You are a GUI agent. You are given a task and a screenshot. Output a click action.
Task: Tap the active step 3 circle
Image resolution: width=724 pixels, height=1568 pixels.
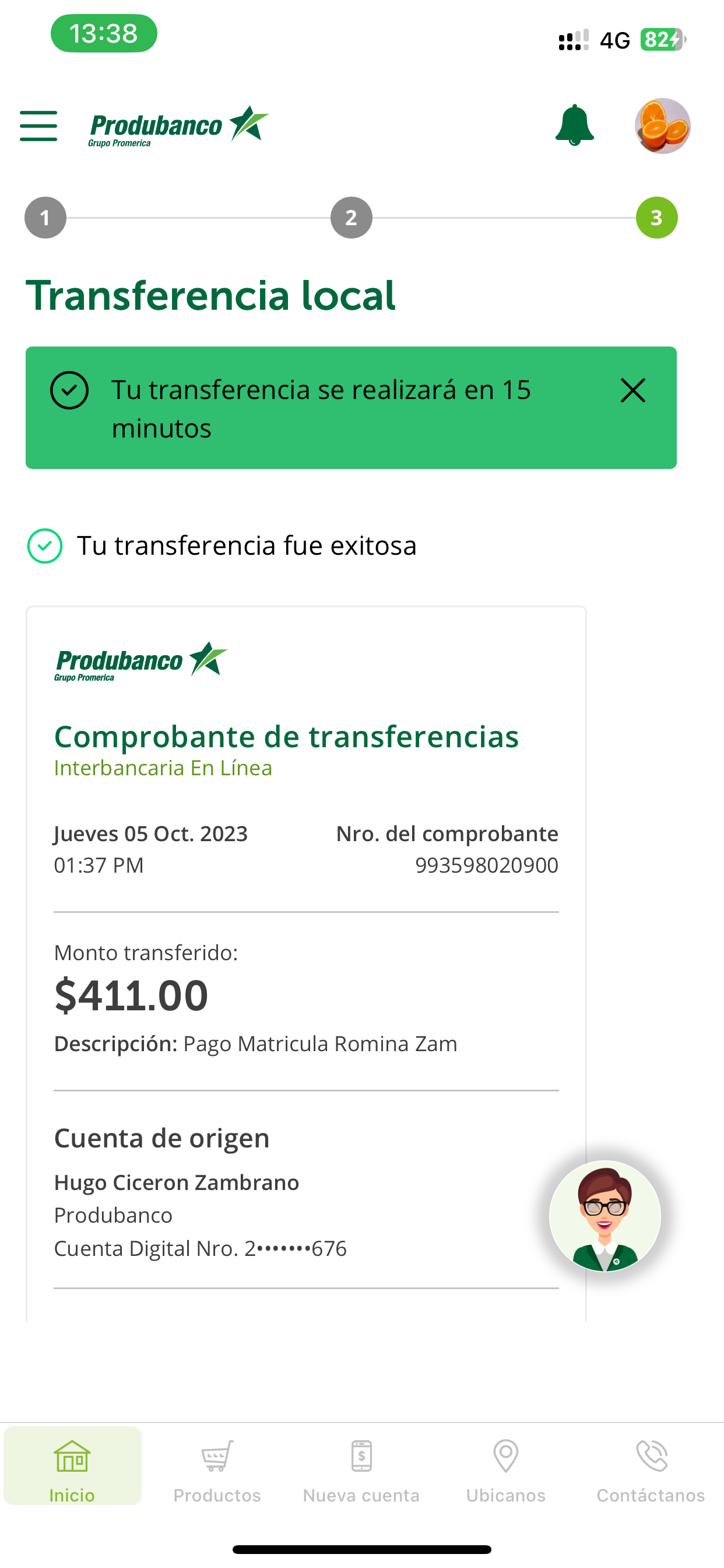coord(656,218)
